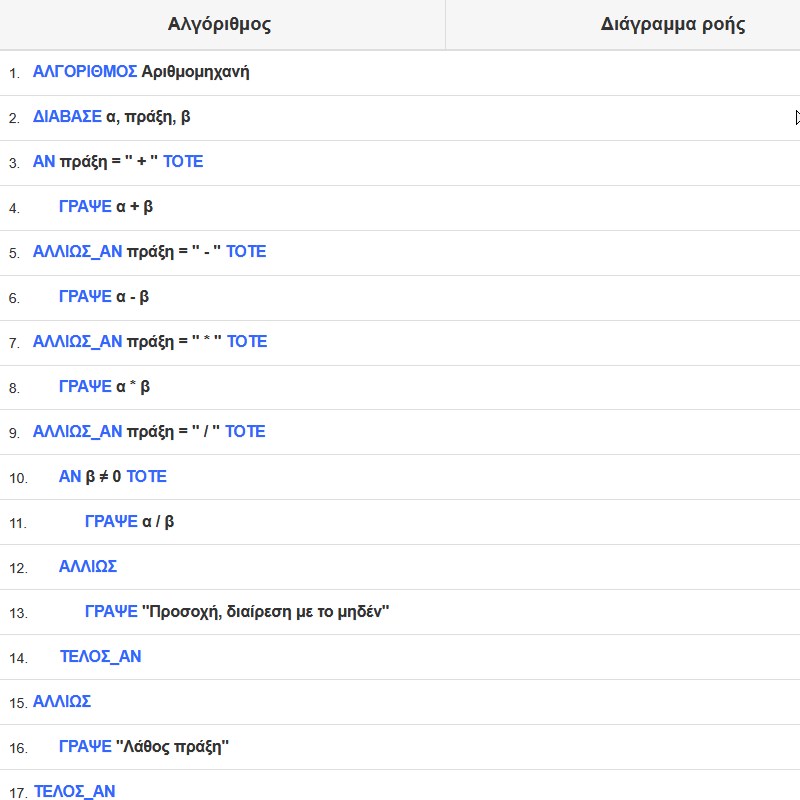Click line 13 ΓΡΑΨΕ "Προσοχή, διαίρεση με το μηδέν"
The height and width of the screenshot is (800, 800).
point(237,611)
